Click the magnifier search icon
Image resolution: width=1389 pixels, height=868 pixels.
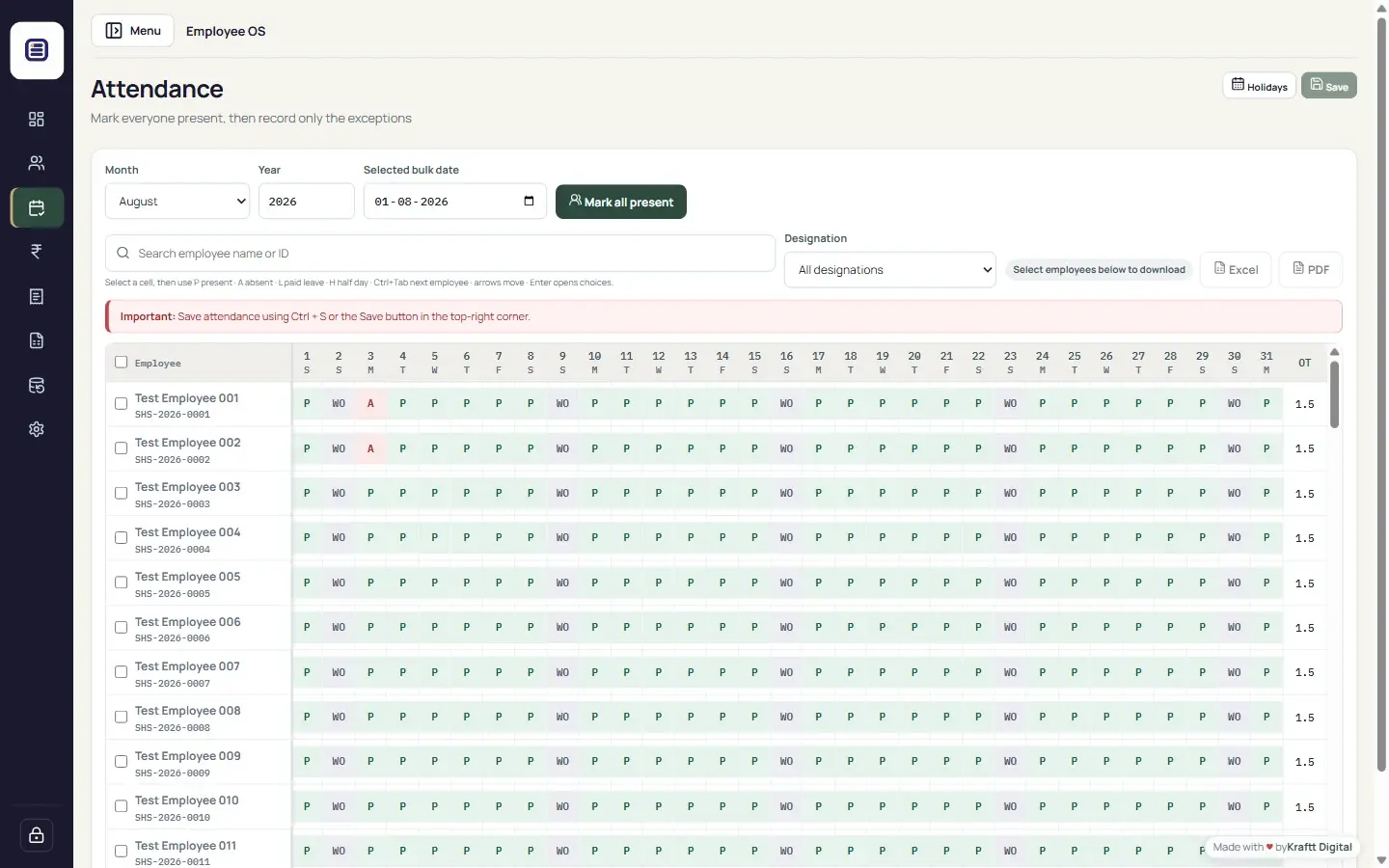pos(123,253)
